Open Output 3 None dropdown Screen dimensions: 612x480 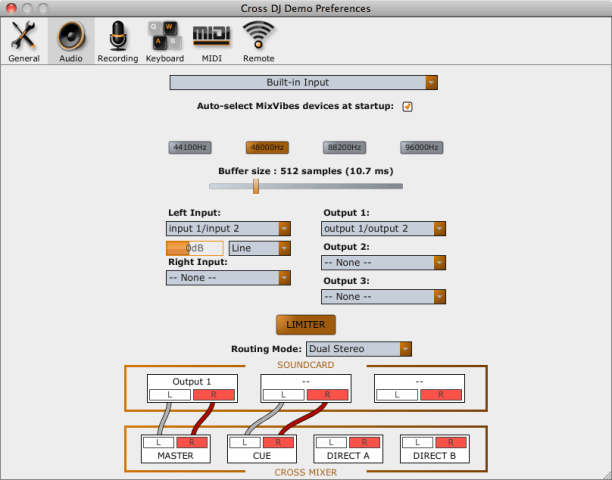[383, 297]
